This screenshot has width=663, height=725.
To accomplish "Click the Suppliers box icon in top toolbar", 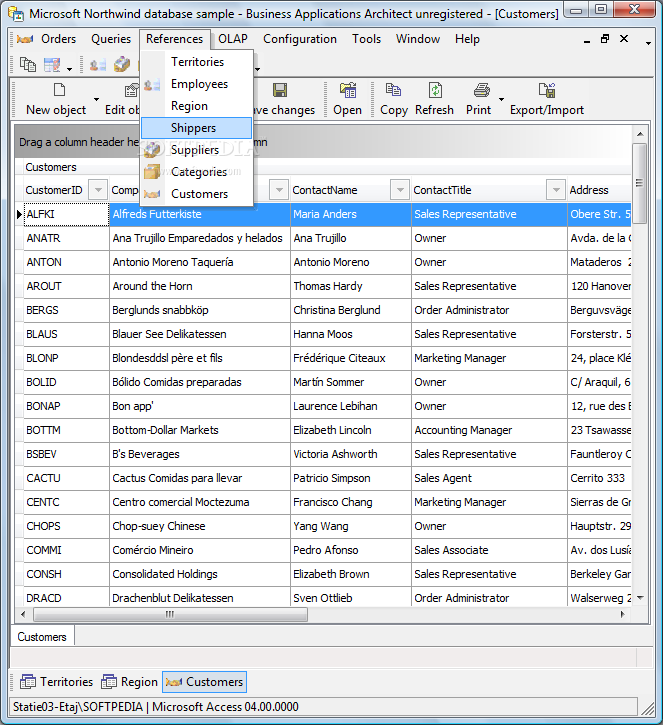I will tap(122, 64).
